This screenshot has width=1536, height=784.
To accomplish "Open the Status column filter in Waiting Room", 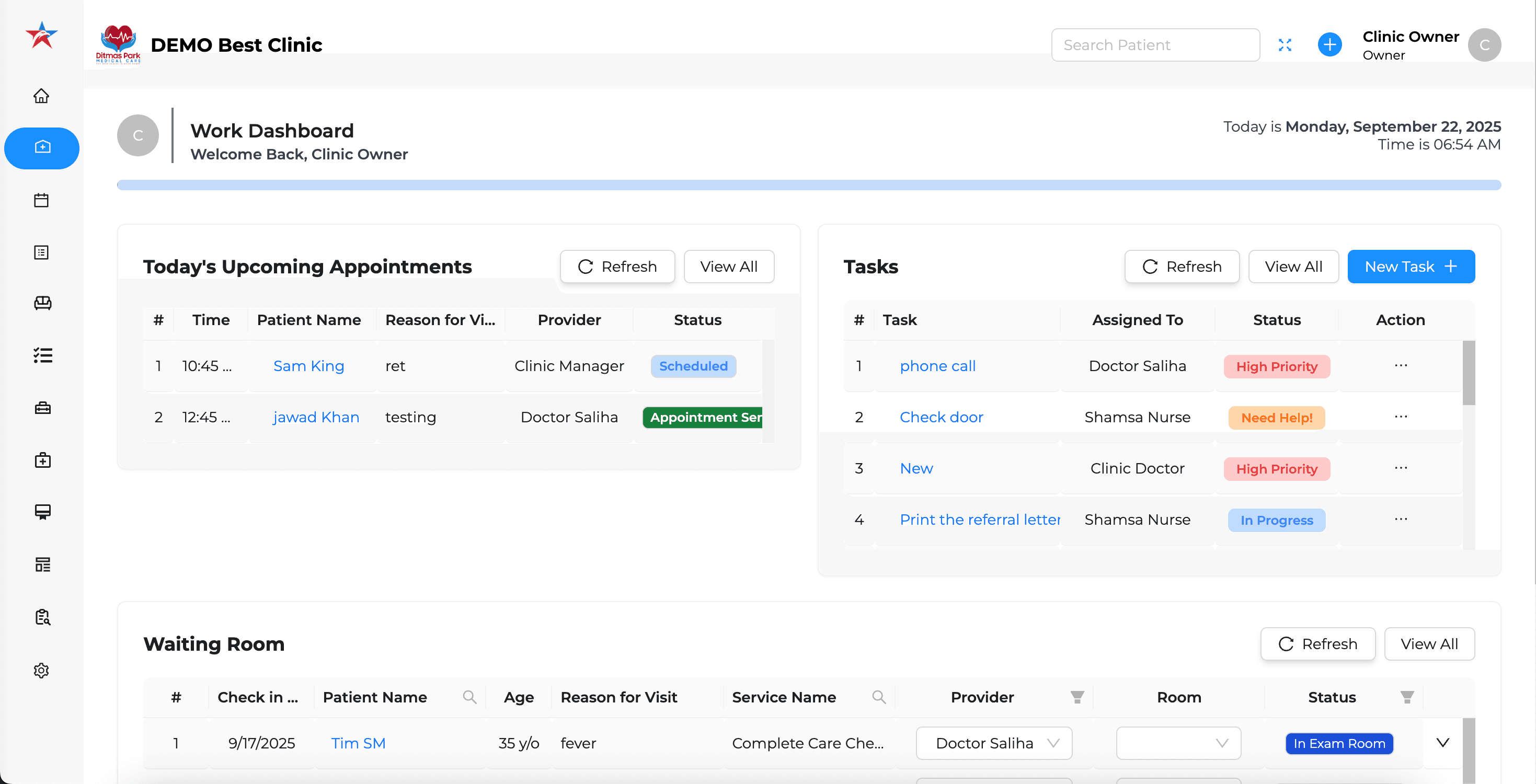I will (x=1407, y=697).
